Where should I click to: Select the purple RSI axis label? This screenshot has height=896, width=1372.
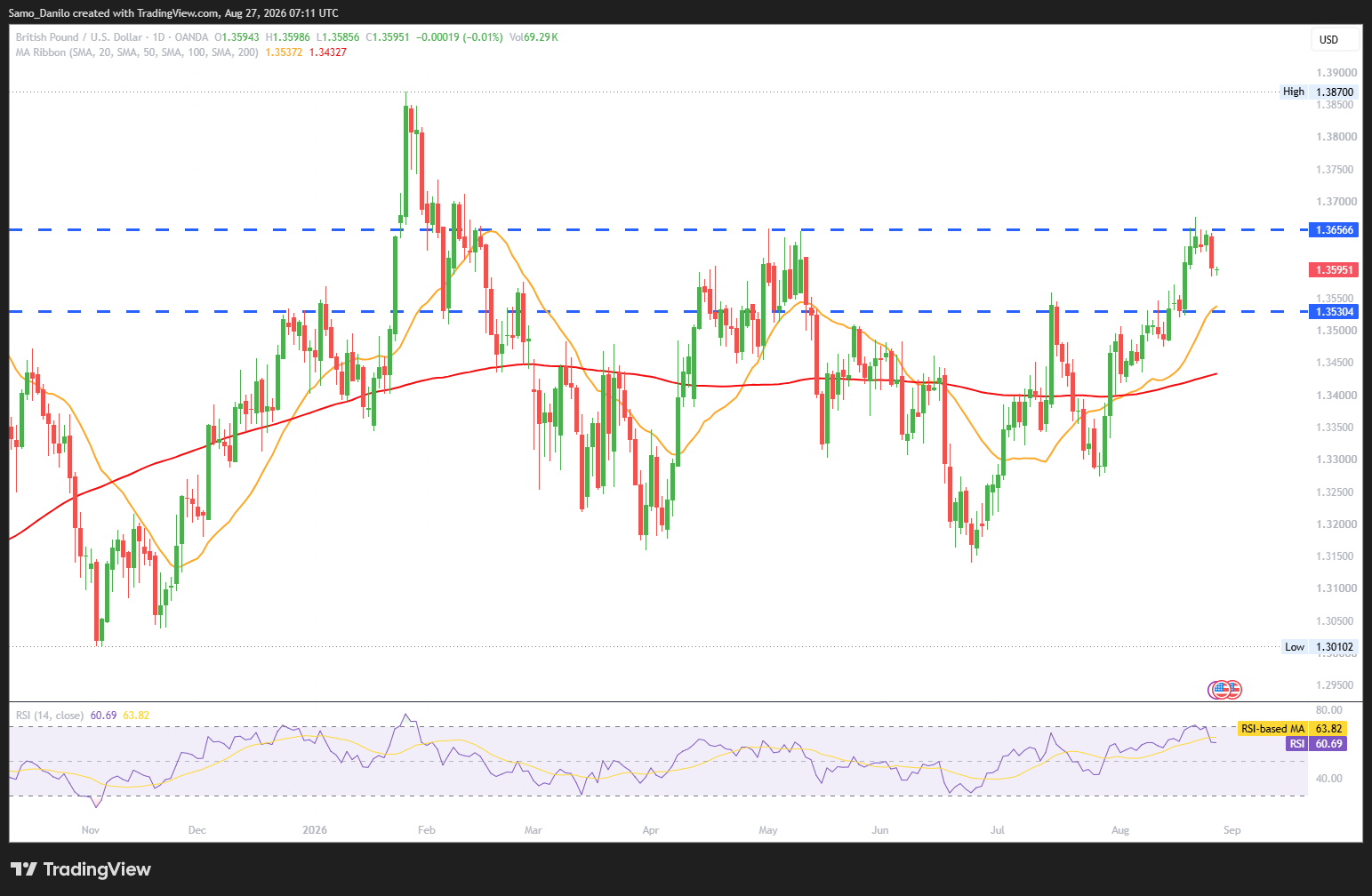pos(1297,744)
